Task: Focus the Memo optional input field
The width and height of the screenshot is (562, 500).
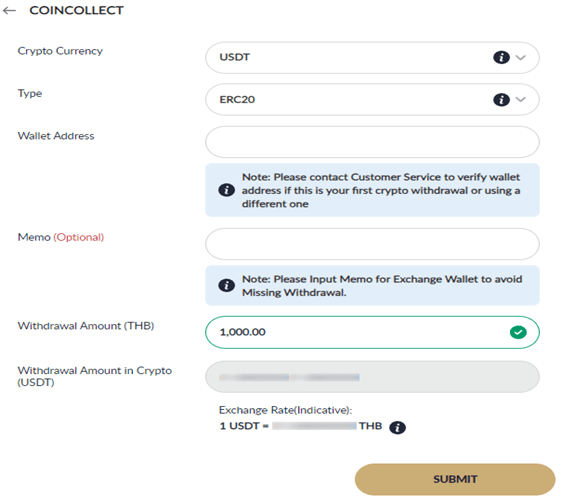Action: click(x=372, y=244)
